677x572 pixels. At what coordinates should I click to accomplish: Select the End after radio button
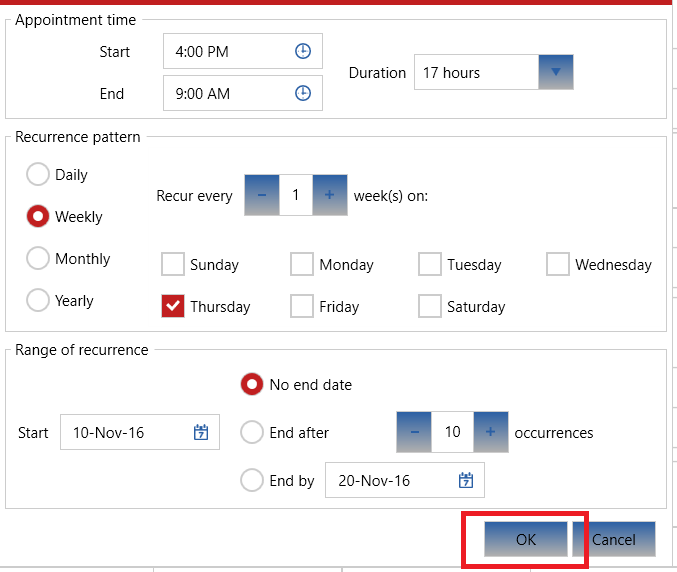click(252, 433)
